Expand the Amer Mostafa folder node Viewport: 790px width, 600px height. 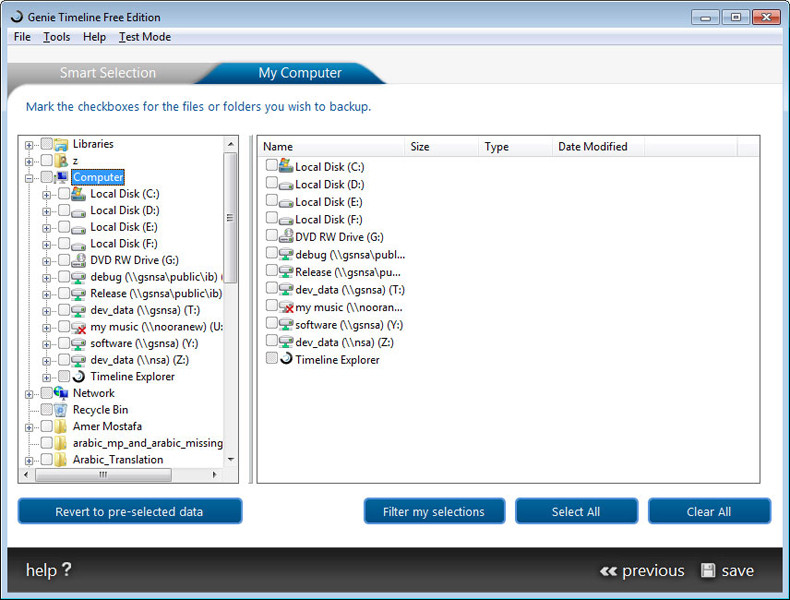click(29, 428)
